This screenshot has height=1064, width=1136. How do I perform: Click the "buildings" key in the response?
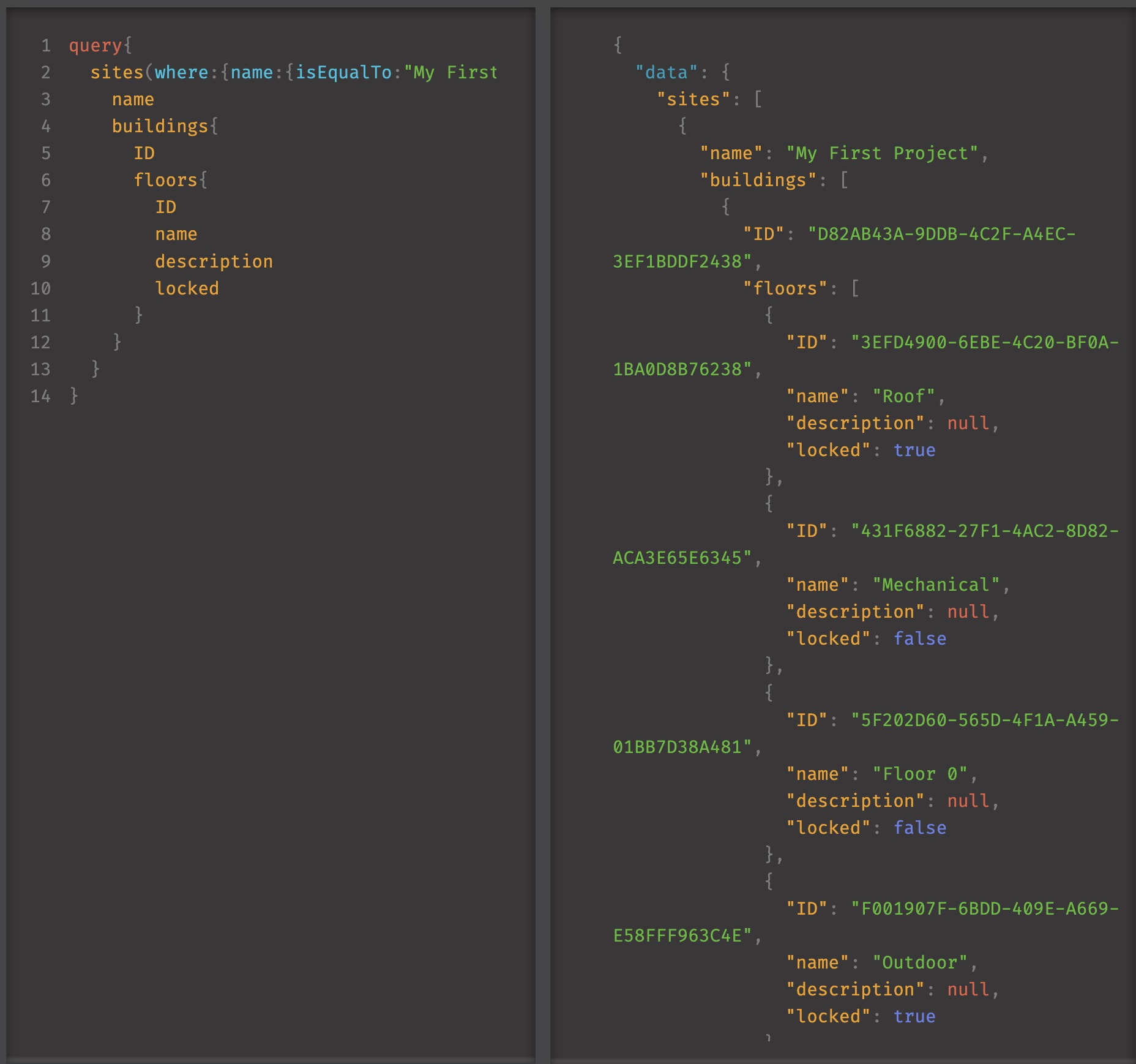(x=758, y=180)
